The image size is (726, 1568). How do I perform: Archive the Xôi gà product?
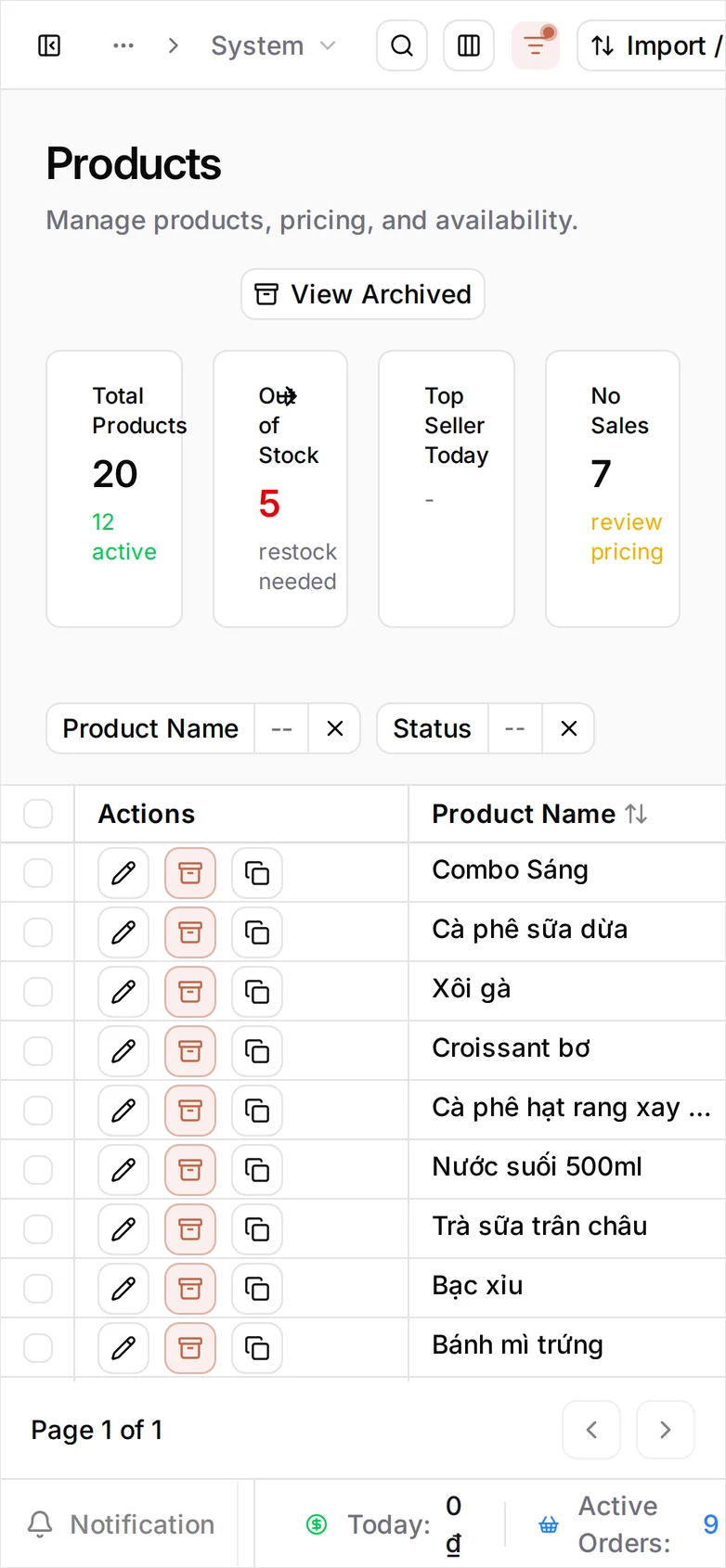[x=190, y=992]
